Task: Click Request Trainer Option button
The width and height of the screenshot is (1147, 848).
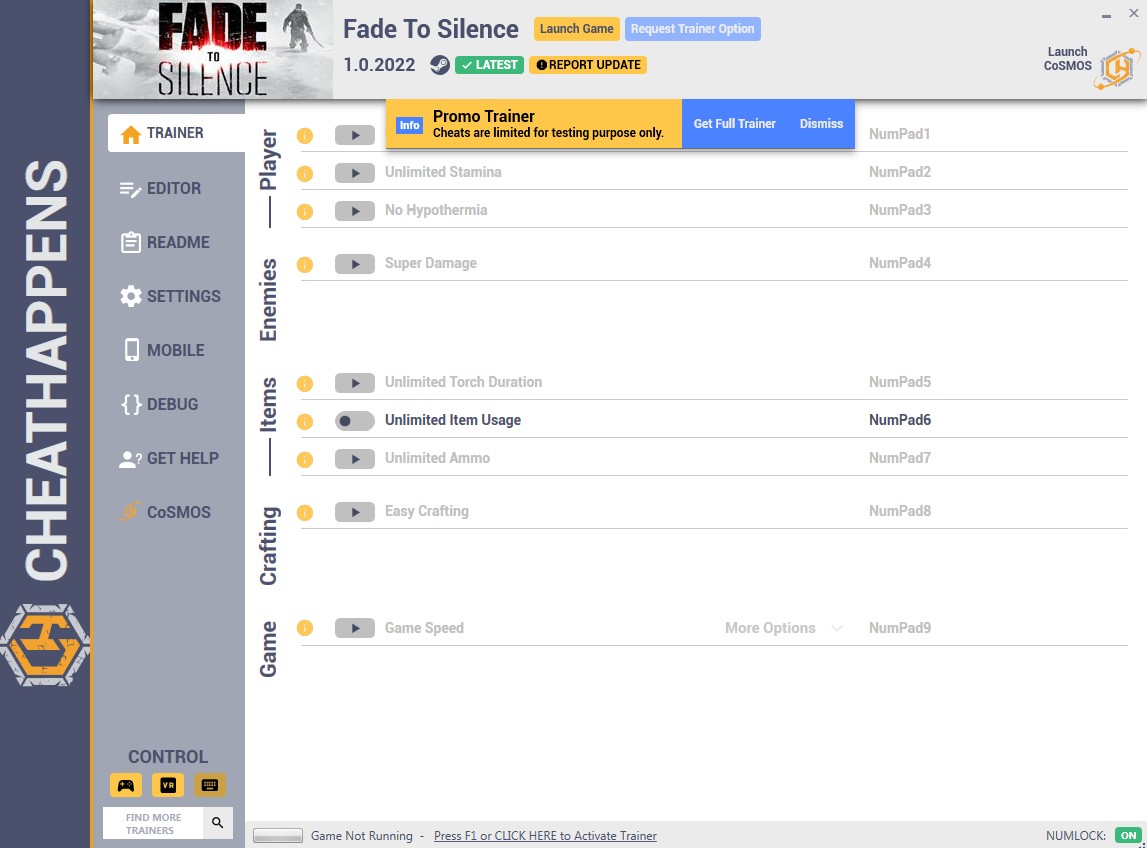Action: [x=693, y=29]
